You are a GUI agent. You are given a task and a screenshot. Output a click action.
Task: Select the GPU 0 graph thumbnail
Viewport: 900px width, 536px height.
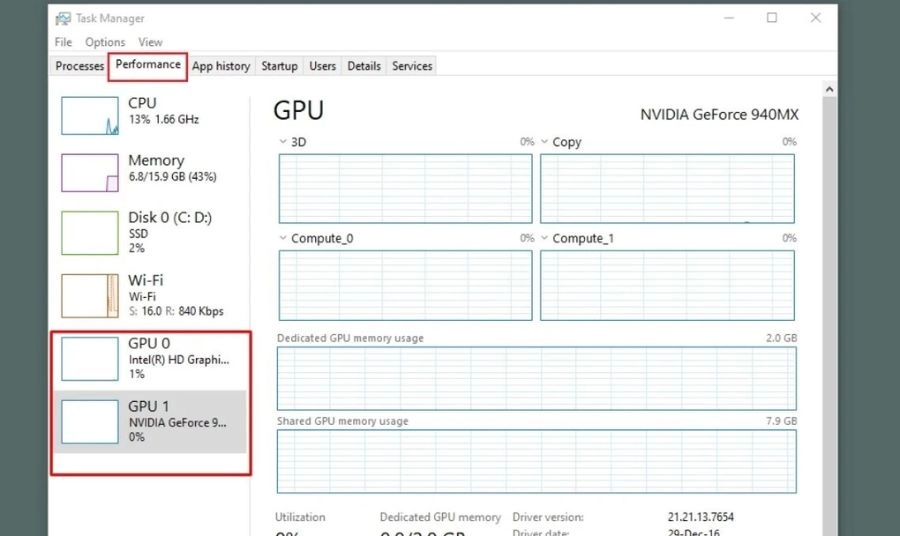[90, 359]
